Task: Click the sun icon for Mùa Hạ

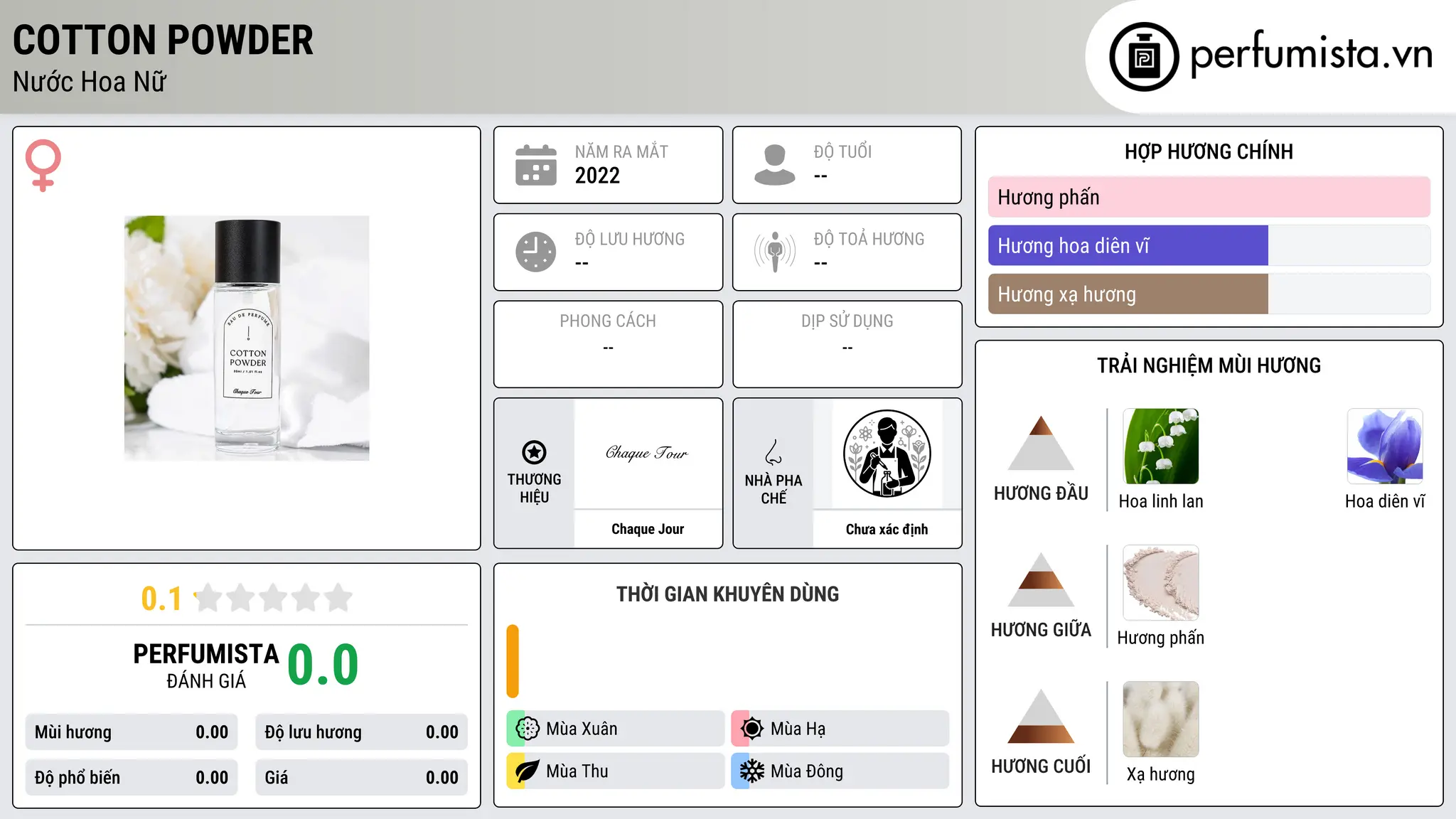Action: pos(752,729)
